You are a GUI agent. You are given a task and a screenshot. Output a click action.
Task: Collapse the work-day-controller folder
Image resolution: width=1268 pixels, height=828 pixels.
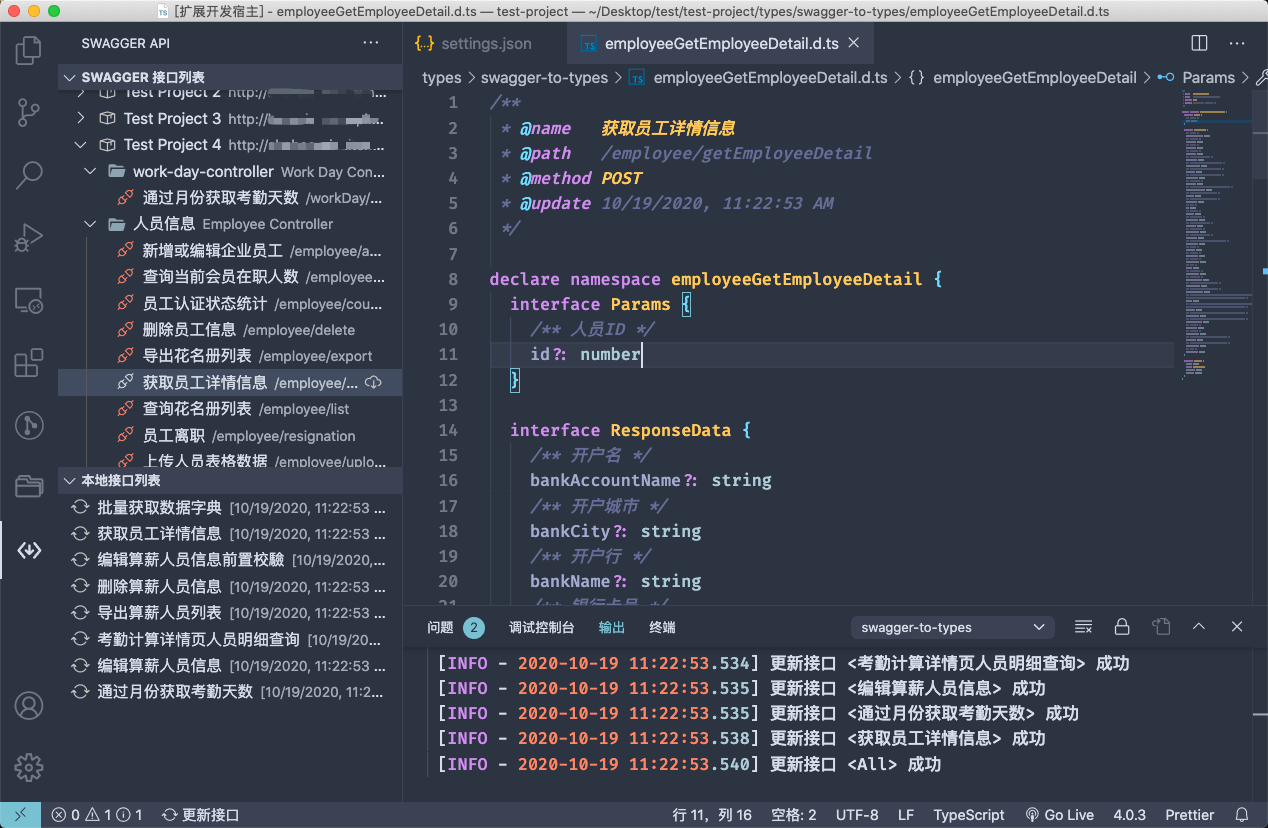(x=91, y=171)
